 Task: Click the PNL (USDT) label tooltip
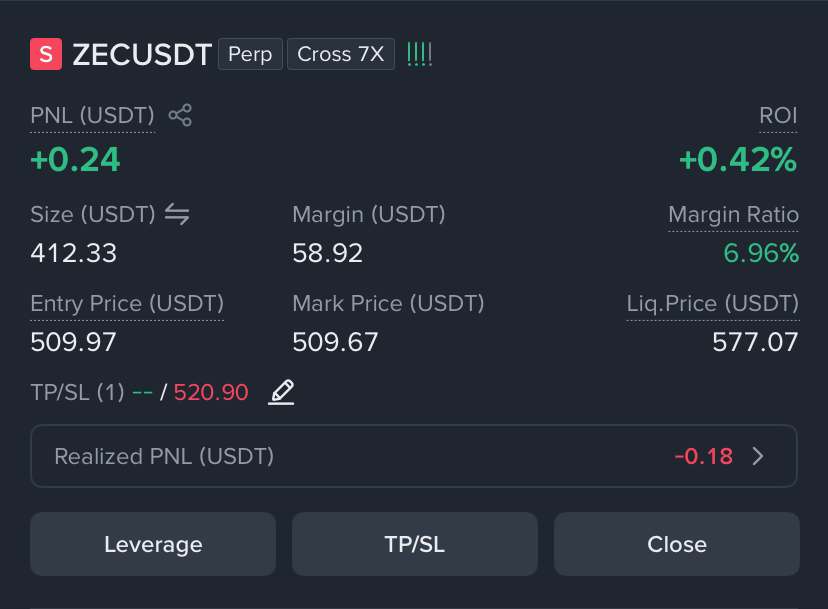(92, 115)
